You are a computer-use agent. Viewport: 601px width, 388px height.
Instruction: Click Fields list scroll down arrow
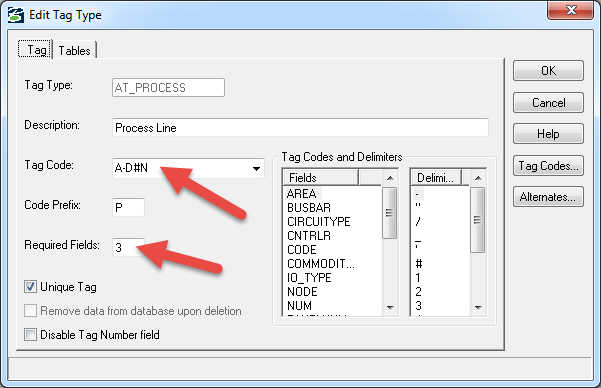[x=390, y=307]
